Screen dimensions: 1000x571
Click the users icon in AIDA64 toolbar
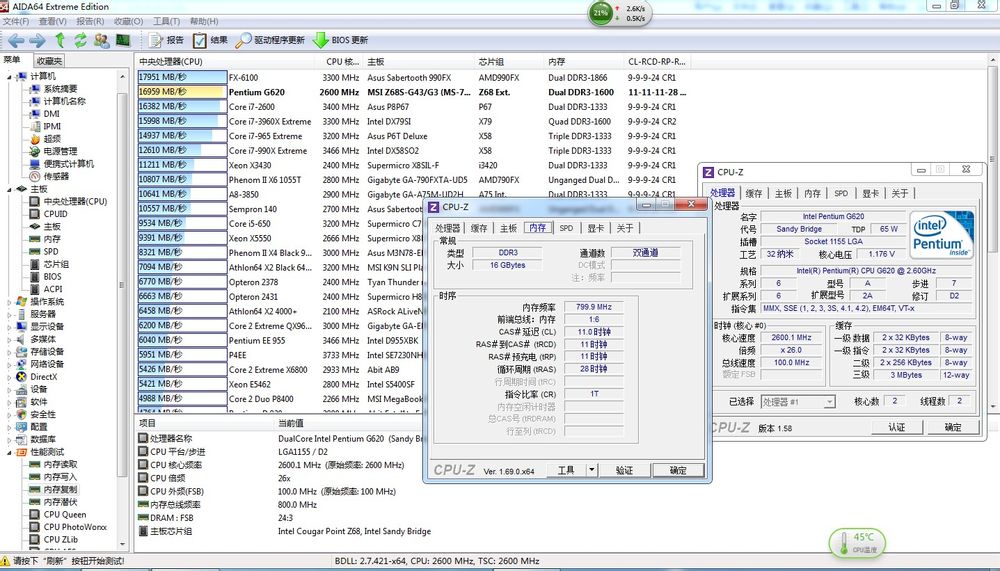tap(102, 40)
